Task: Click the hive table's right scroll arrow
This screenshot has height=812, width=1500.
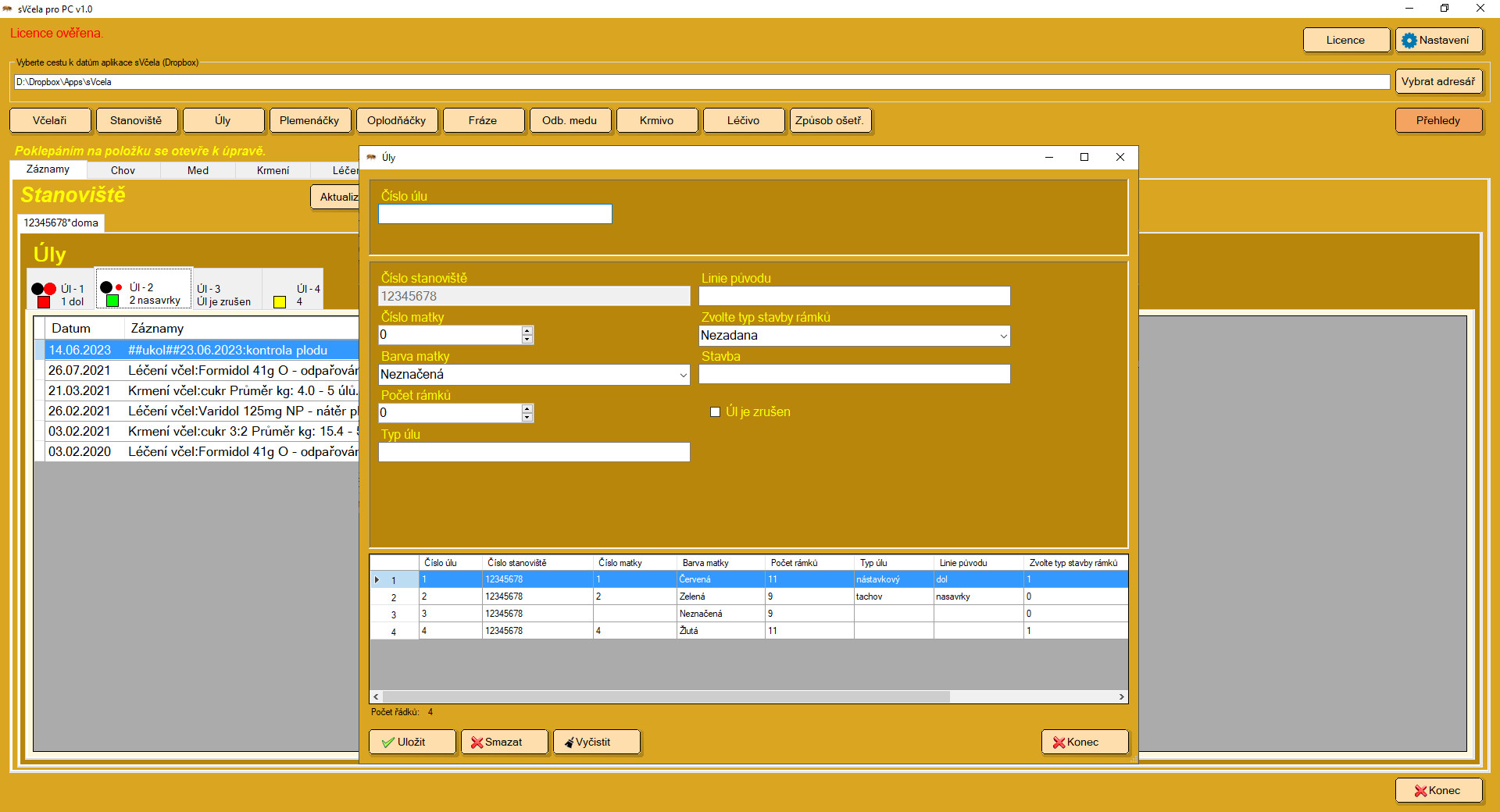Action: (x=1121, y=696)
